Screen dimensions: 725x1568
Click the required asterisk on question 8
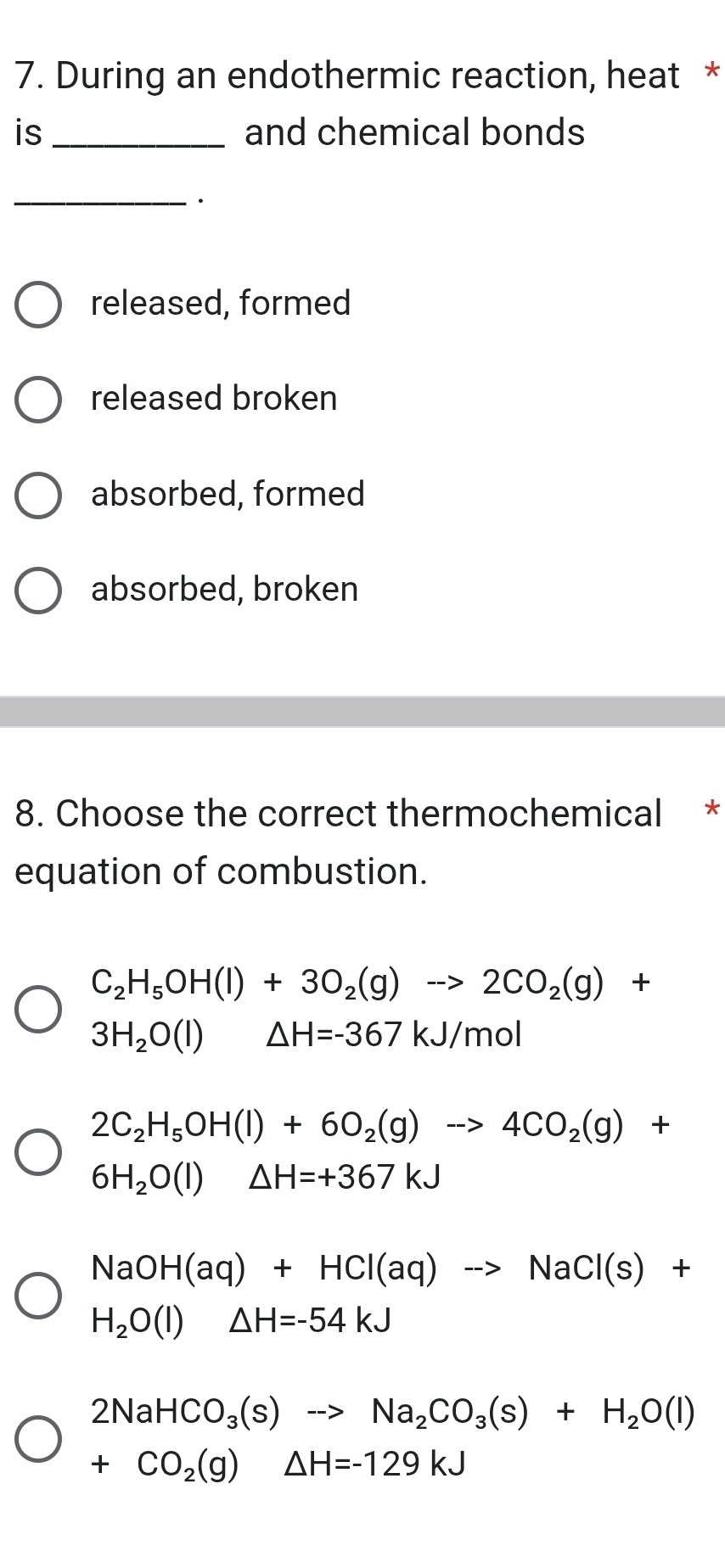[712, 810]
